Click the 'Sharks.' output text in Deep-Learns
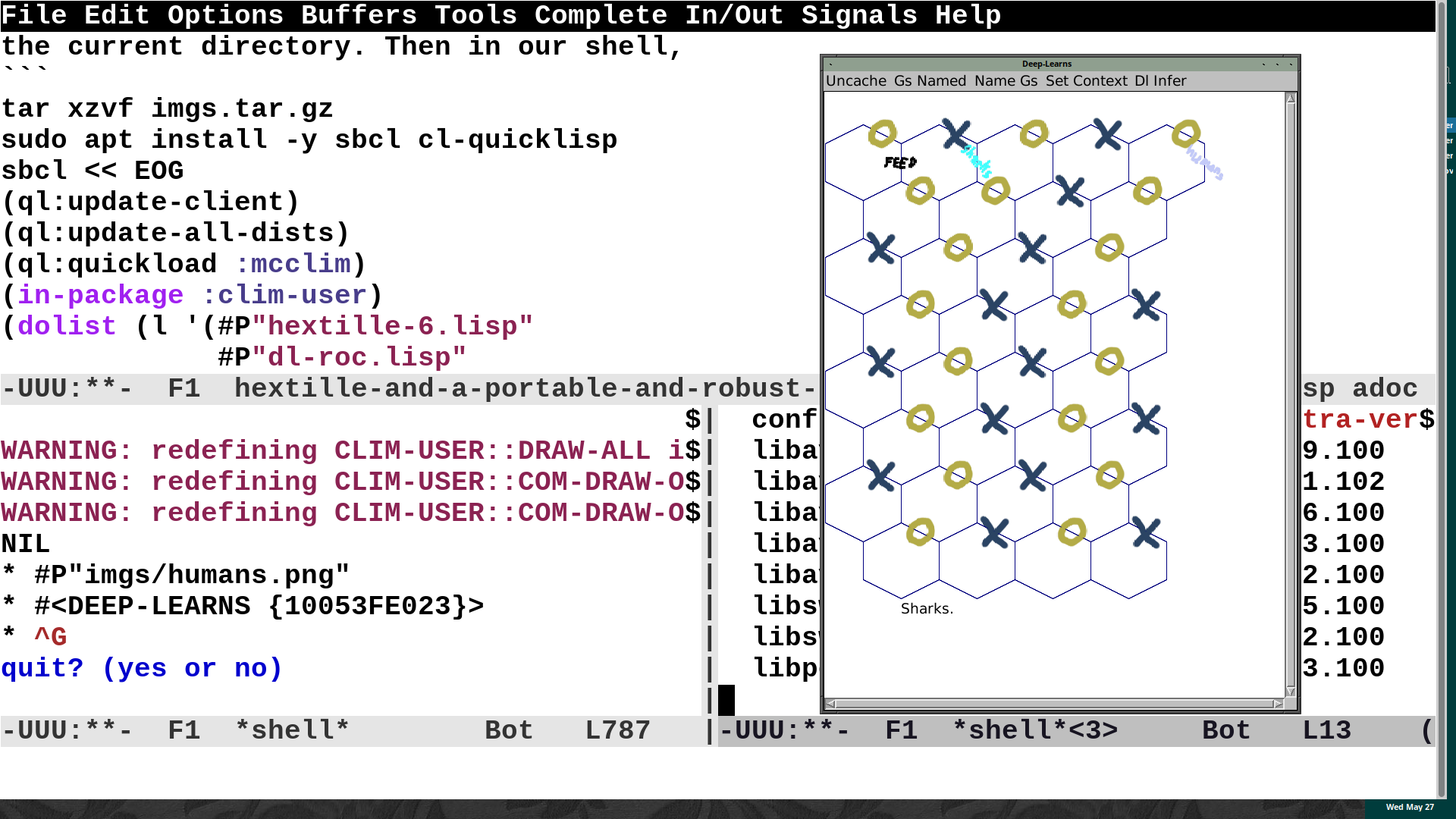 click(x=927, y=609)
